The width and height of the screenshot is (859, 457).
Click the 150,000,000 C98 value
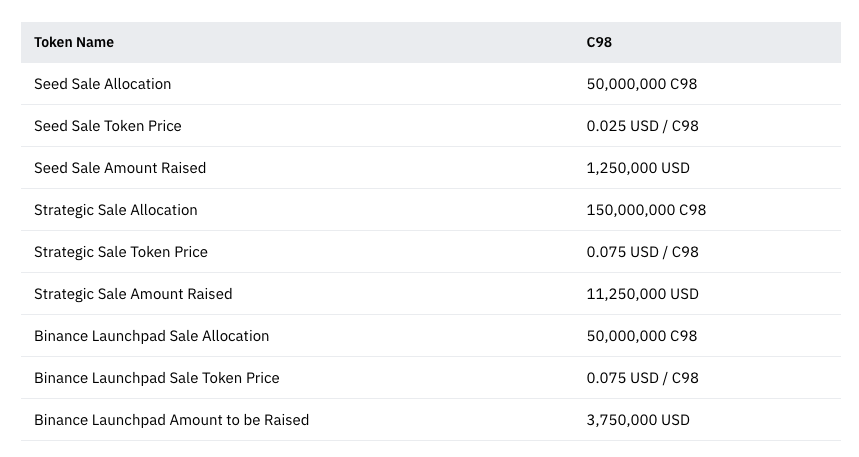click(x=646, y=210)
